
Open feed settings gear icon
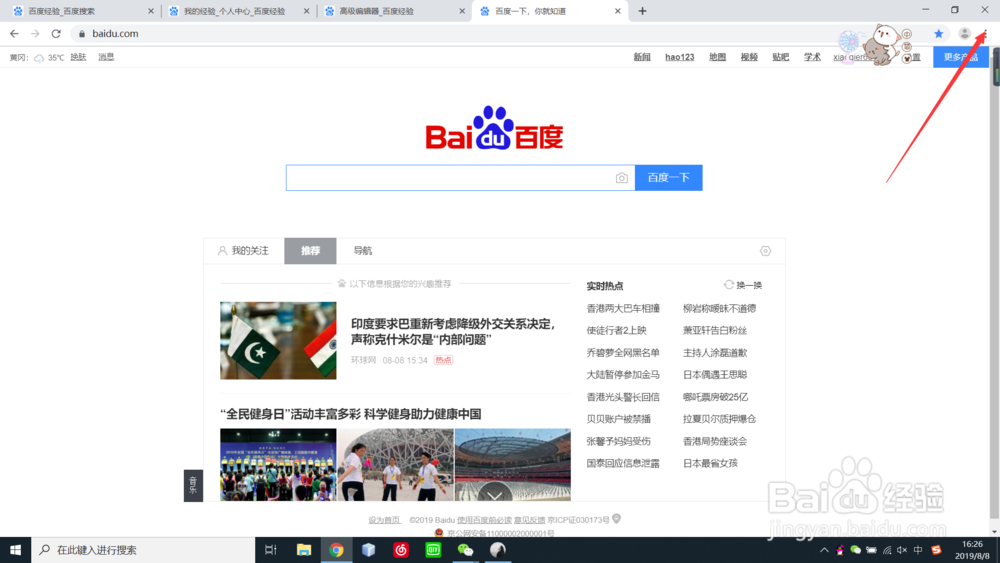click(x=765, y=251)
